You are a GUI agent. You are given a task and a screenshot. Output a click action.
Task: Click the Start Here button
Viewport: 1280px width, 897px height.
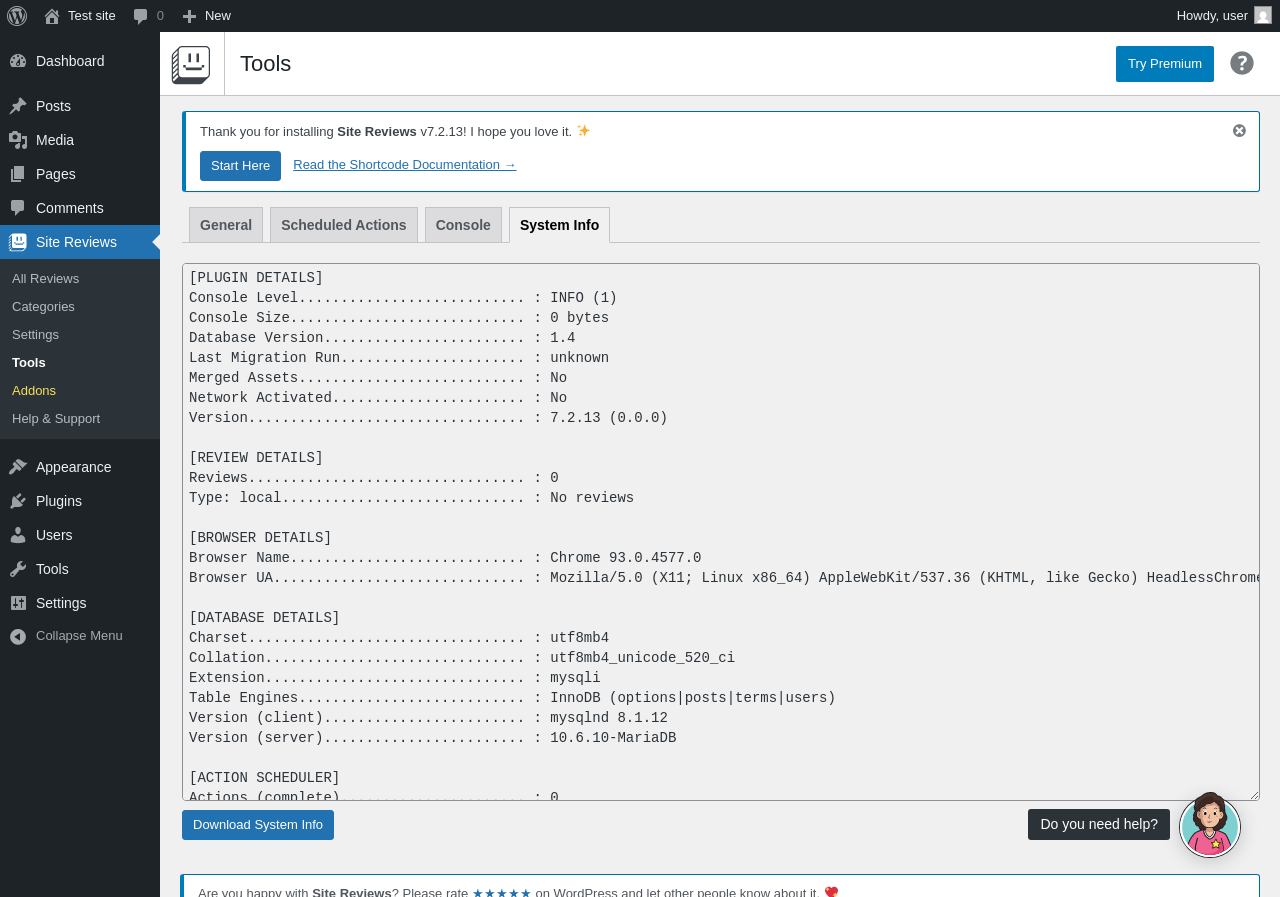240,166
